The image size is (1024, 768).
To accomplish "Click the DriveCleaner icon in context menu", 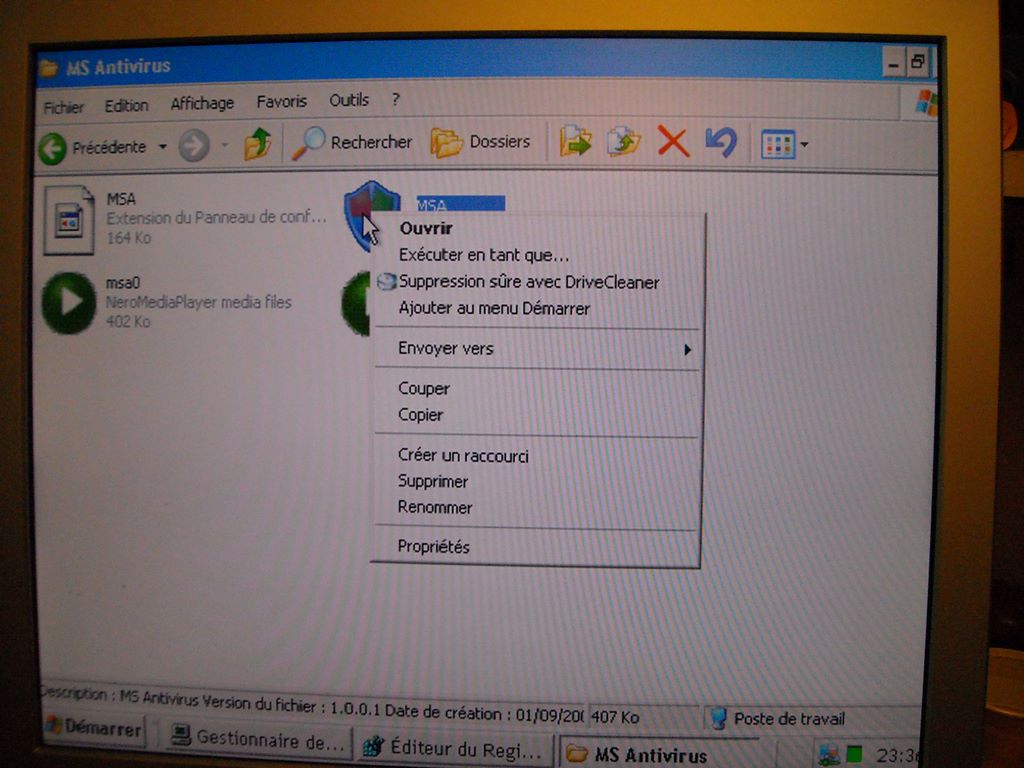I will pos(387,281).
